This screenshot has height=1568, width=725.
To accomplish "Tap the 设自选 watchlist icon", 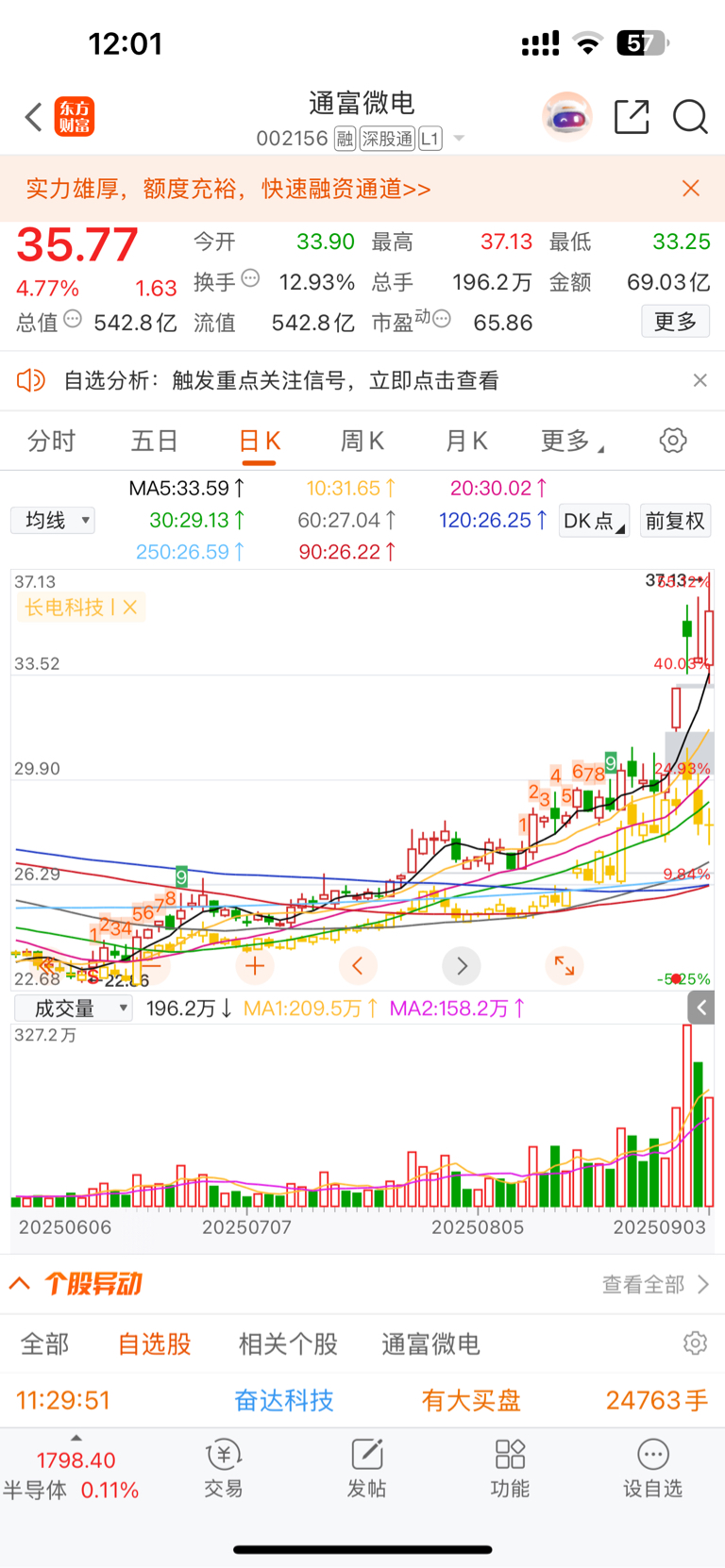I will pyautogui.click(x=652, y=1469).
